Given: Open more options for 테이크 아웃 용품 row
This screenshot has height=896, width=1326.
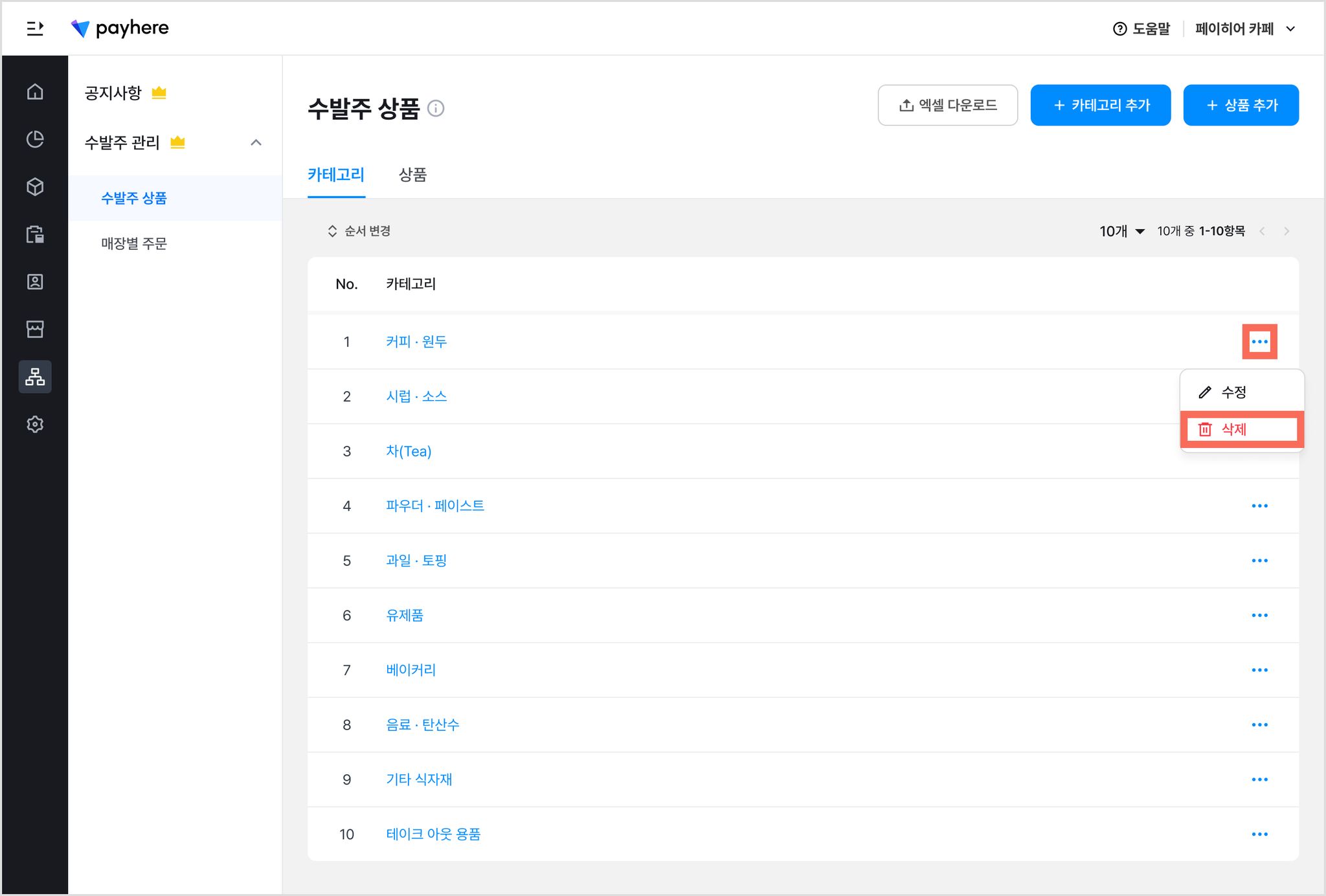Looking at the screenshot, I should point(1259,834).
